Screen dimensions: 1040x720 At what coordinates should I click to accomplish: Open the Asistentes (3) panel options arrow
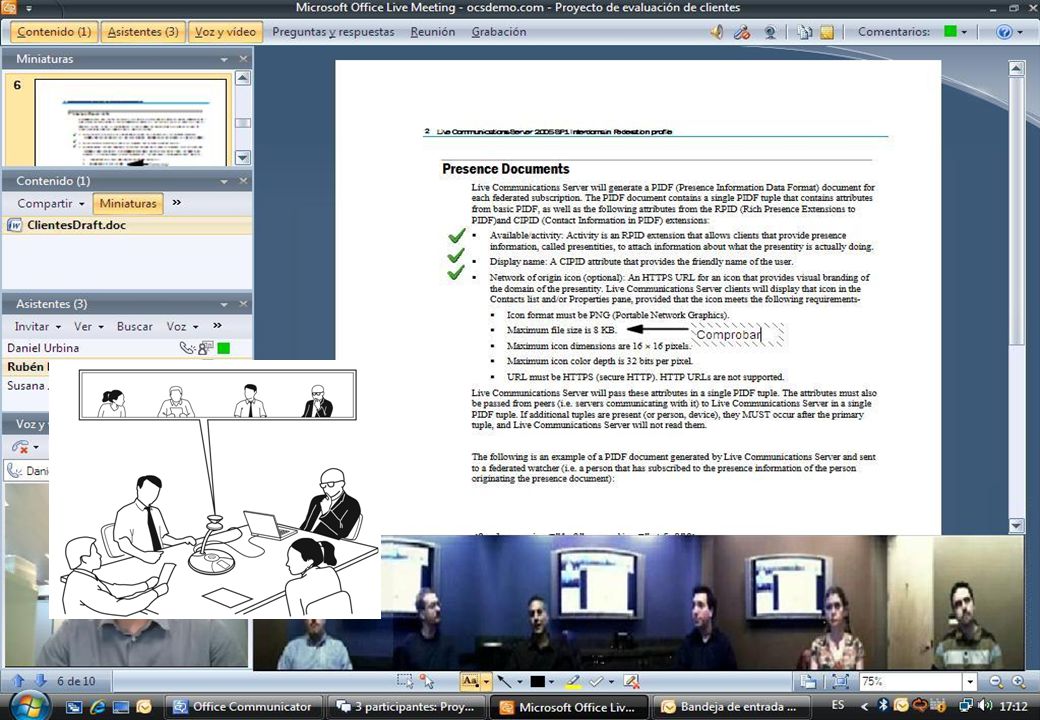pos(224,304)
